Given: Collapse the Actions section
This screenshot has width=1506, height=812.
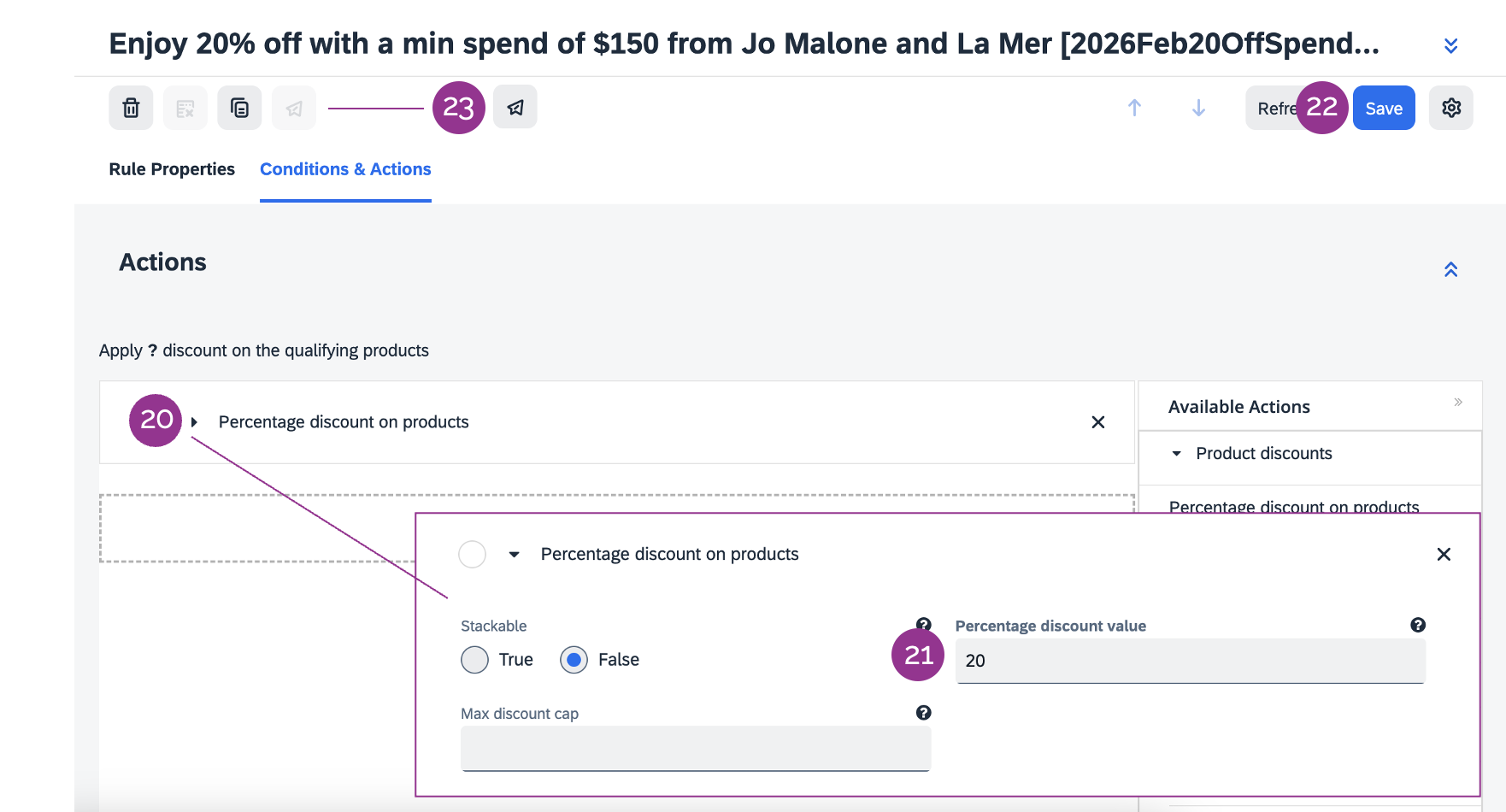Looking at the screenshot, I should pos(1450,270).
